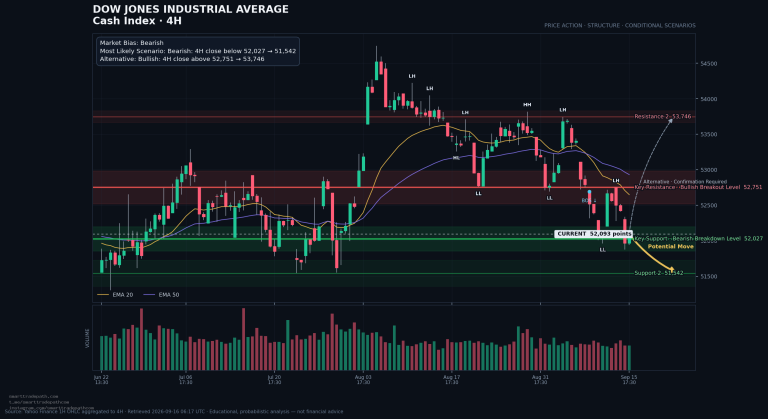Screen dimensions: 768x419
Task: Click the 53000 price axis tick
Action: click(x=709, y=170)
